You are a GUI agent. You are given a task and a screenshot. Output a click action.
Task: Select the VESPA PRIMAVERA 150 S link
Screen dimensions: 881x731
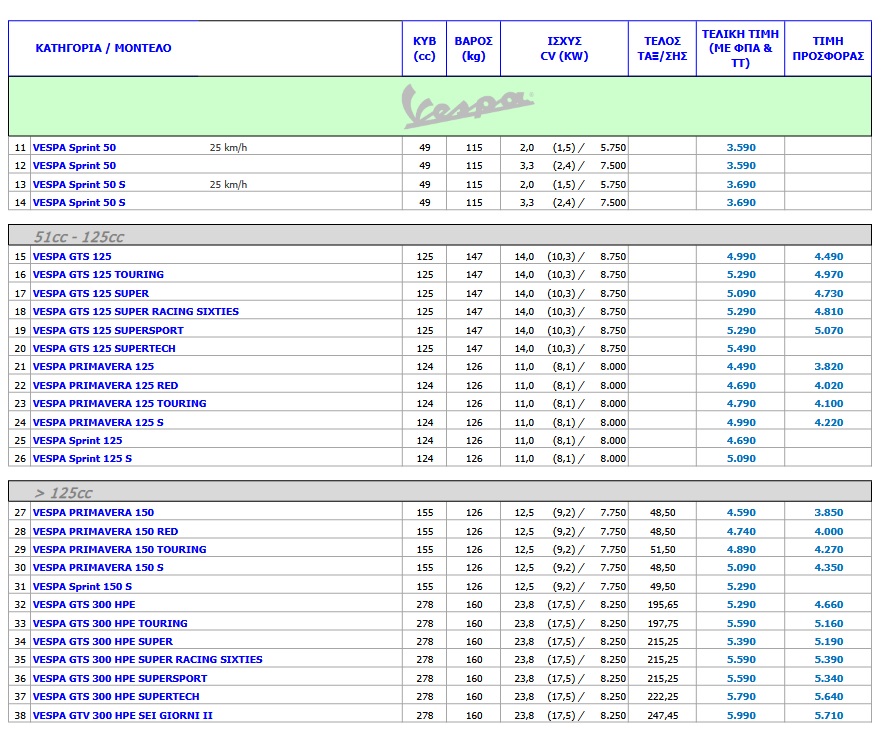98,567
